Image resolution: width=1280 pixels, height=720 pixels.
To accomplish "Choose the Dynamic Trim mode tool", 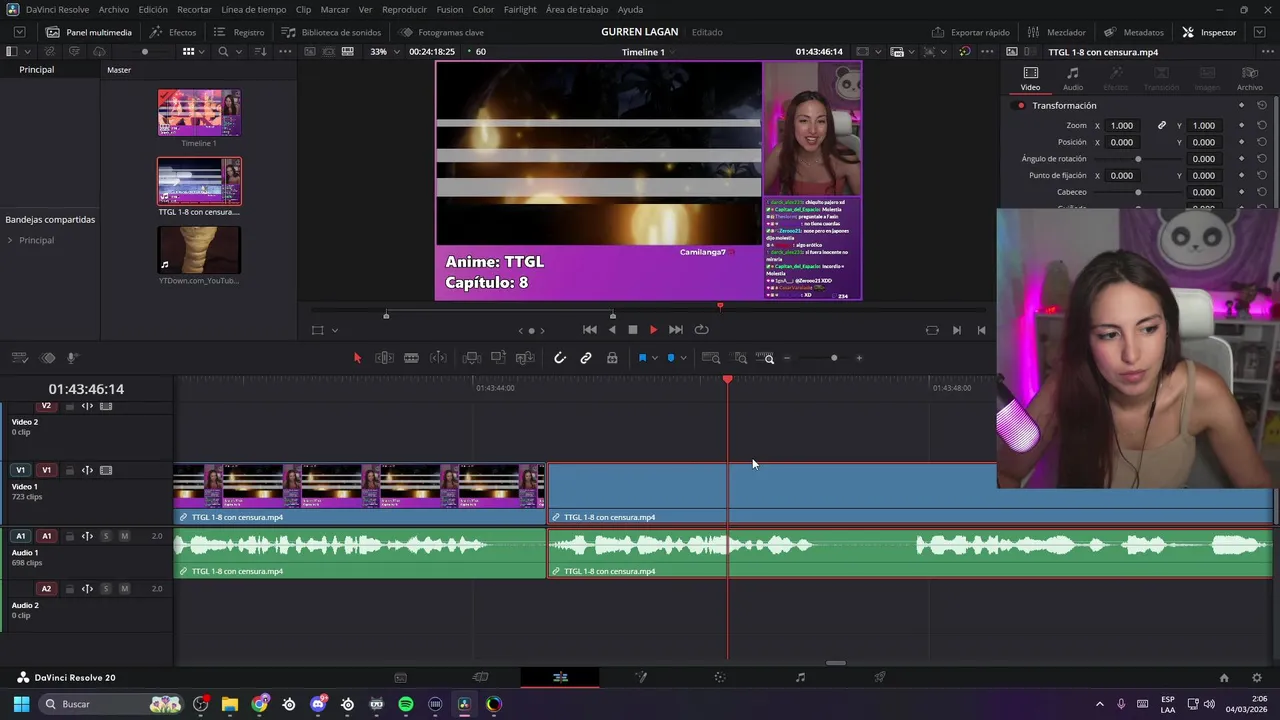I will 438,358.
